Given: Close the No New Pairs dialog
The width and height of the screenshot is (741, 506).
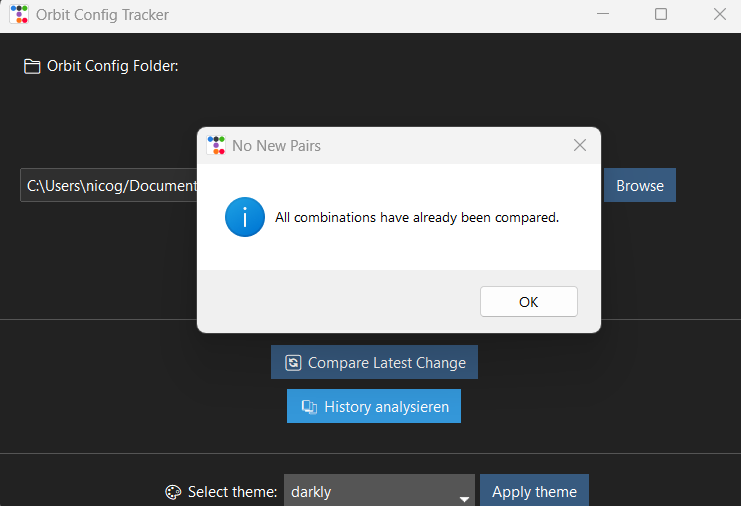Looking at the screenshot, I should pyautogui.click(x=580, y=145).
